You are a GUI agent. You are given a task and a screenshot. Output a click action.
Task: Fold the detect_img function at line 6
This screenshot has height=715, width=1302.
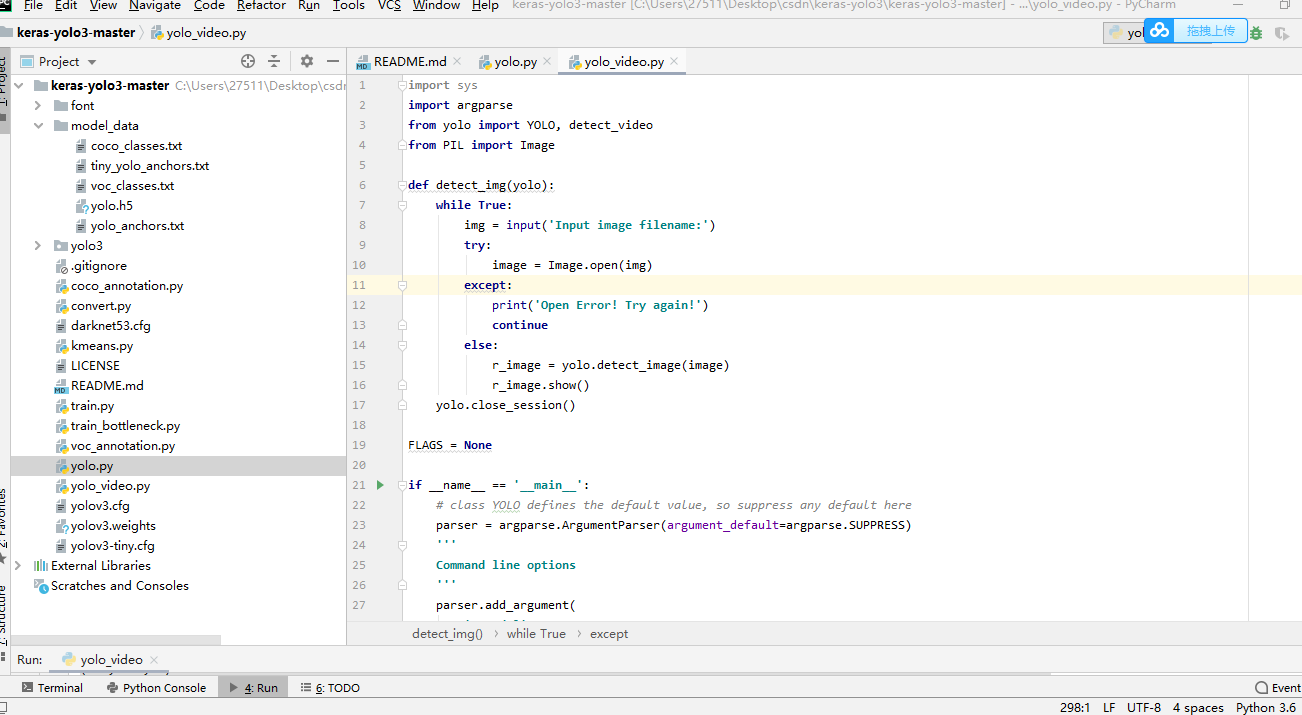pos(402,185)
